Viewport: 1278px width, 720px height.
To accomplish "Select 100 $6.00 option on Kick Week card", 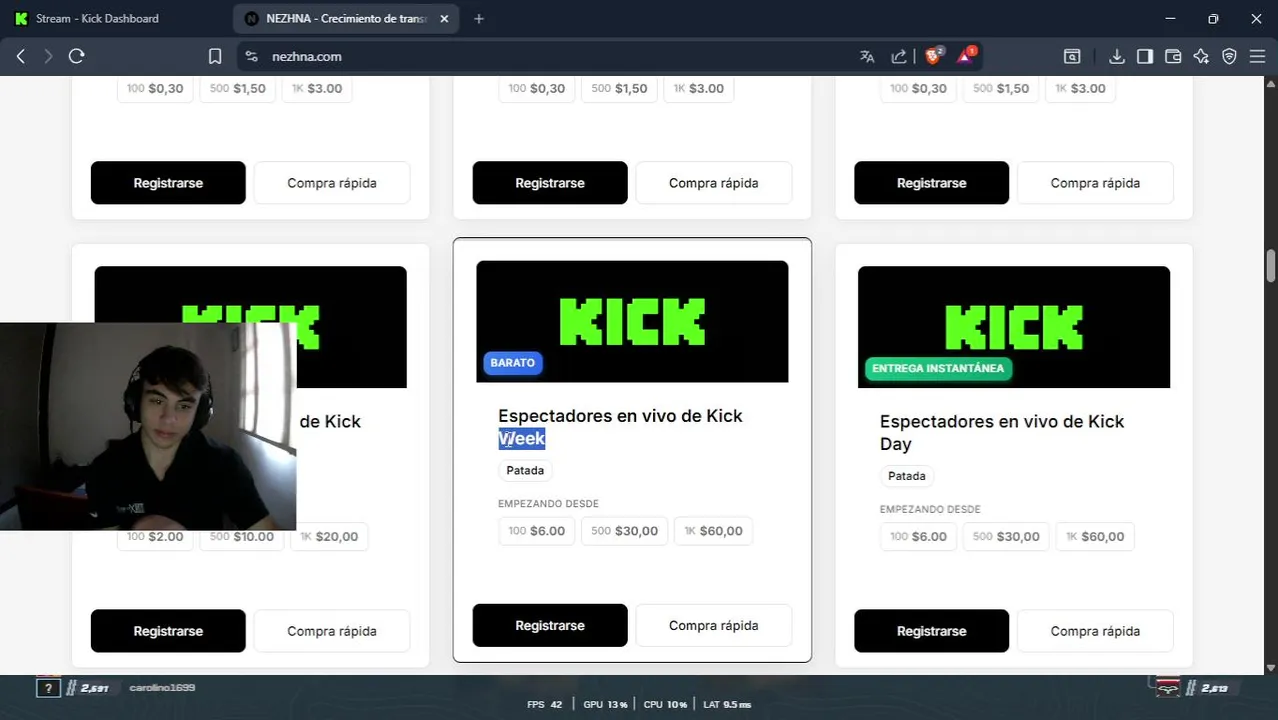I will click(536, 531).
